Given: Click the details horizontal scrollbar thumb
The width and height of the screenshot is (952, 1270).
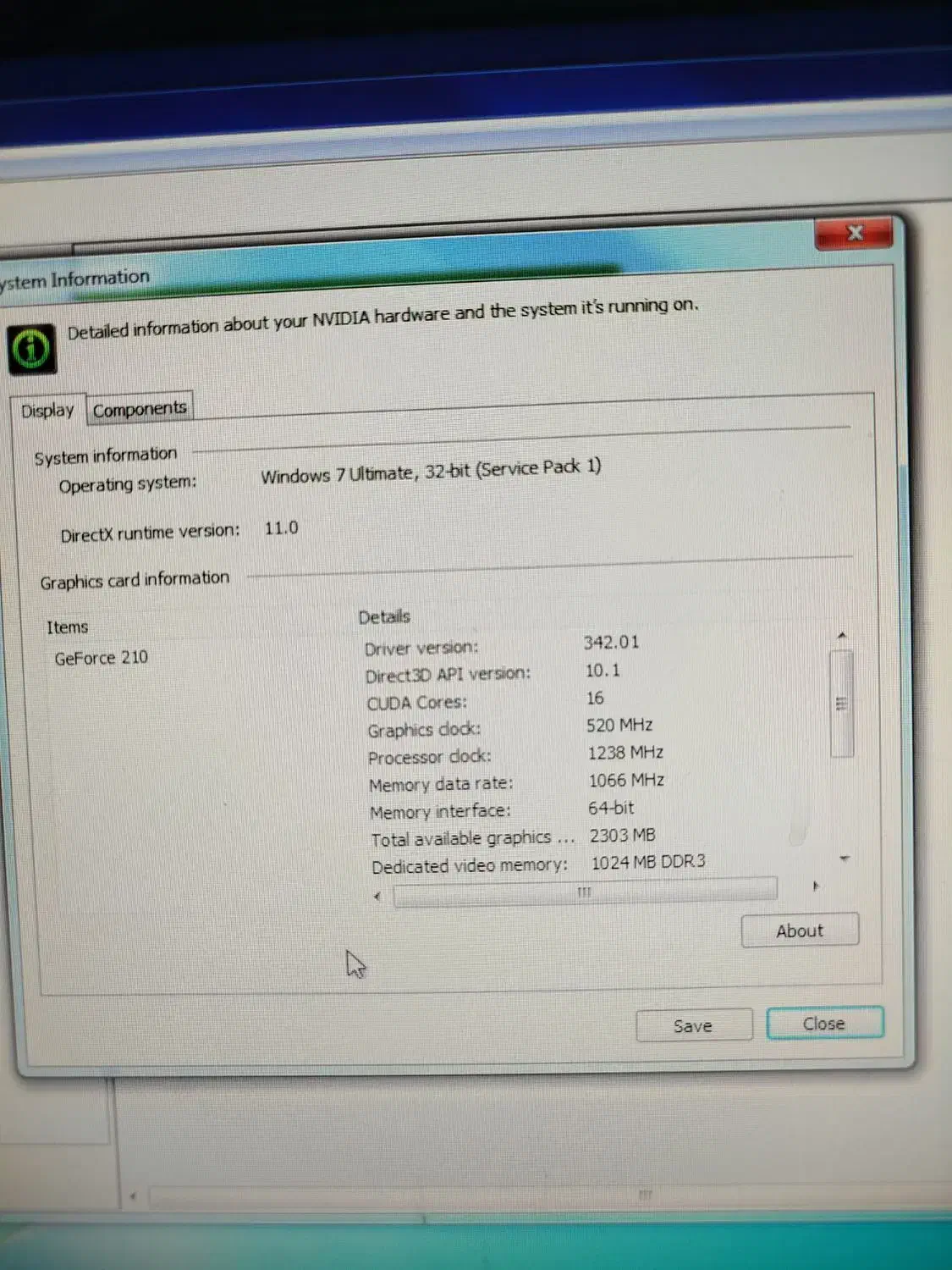Looking at the screenshot, I should (585, 892).
